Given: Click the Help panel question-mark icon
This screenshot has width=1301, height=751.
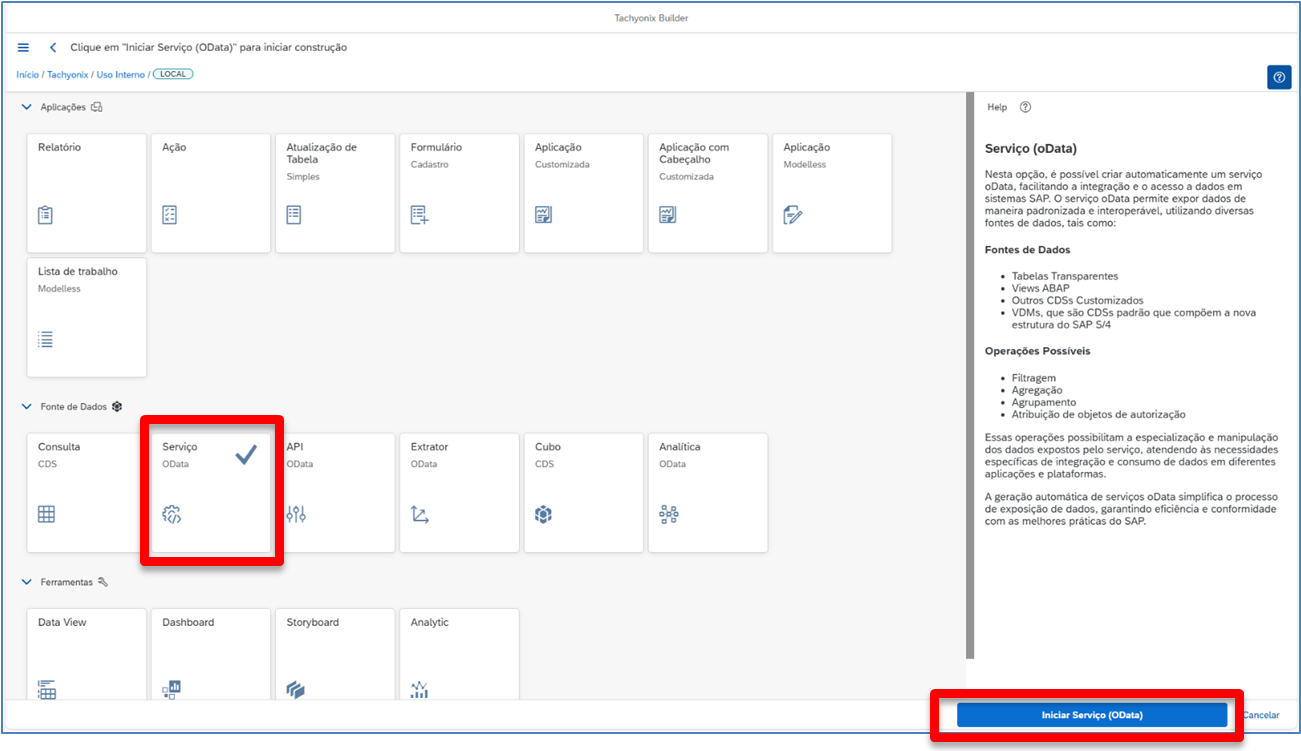Looking at the screenshot, I should pyautogui.click(x=1025, y=107).
